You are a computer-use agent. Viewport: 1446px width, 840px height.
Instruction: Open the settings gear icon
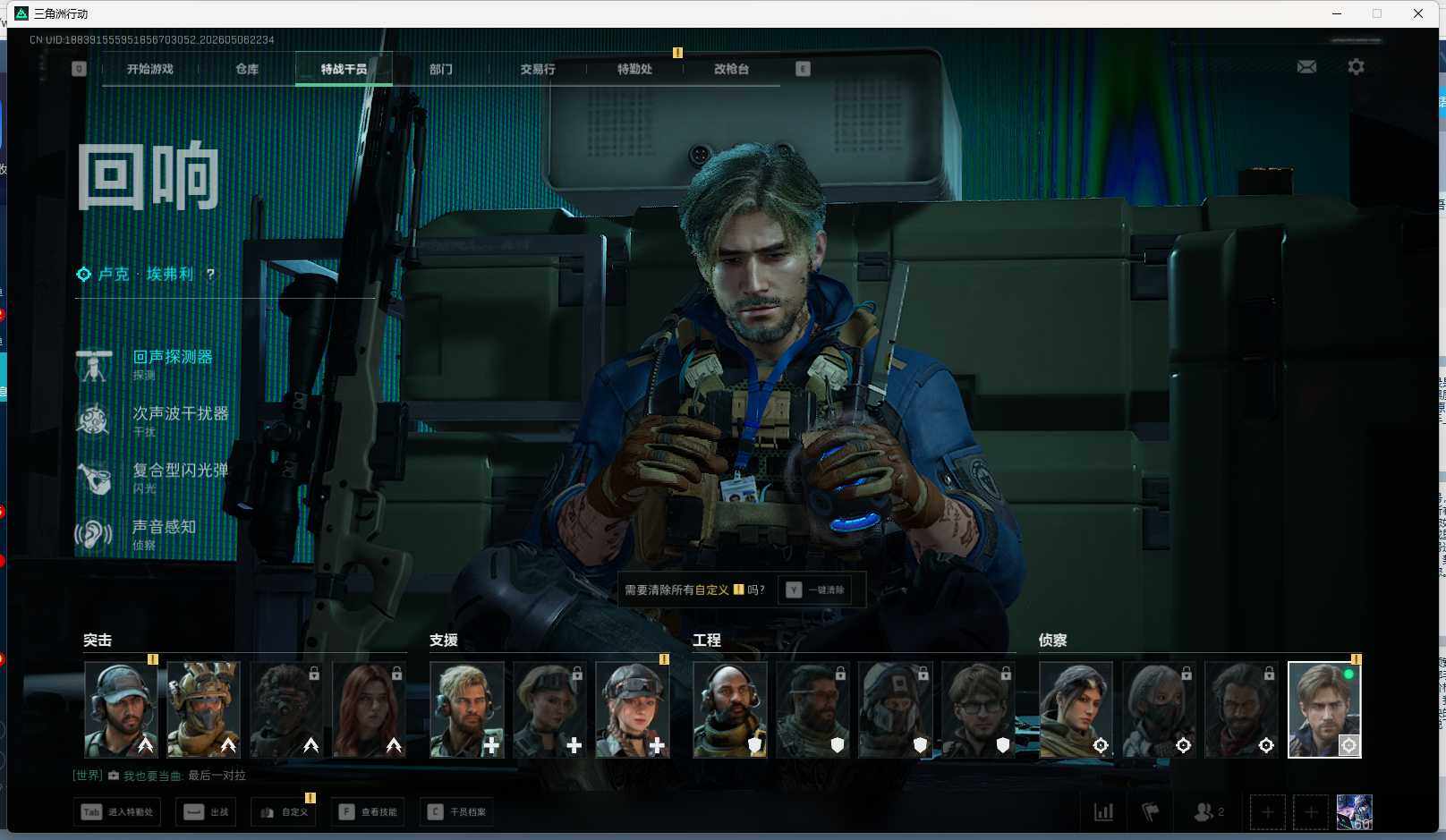1356,67
